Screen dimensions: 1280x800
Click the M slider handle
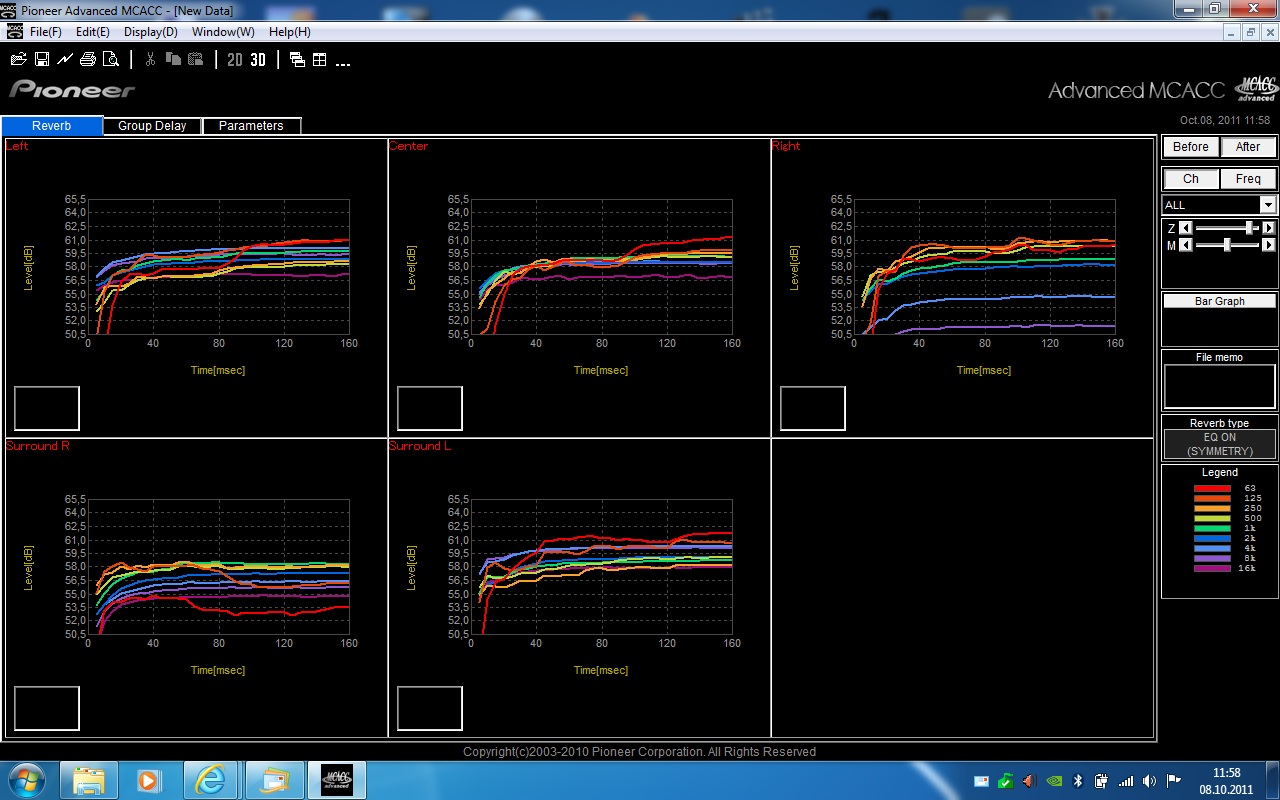click(x=1227, y=245)
